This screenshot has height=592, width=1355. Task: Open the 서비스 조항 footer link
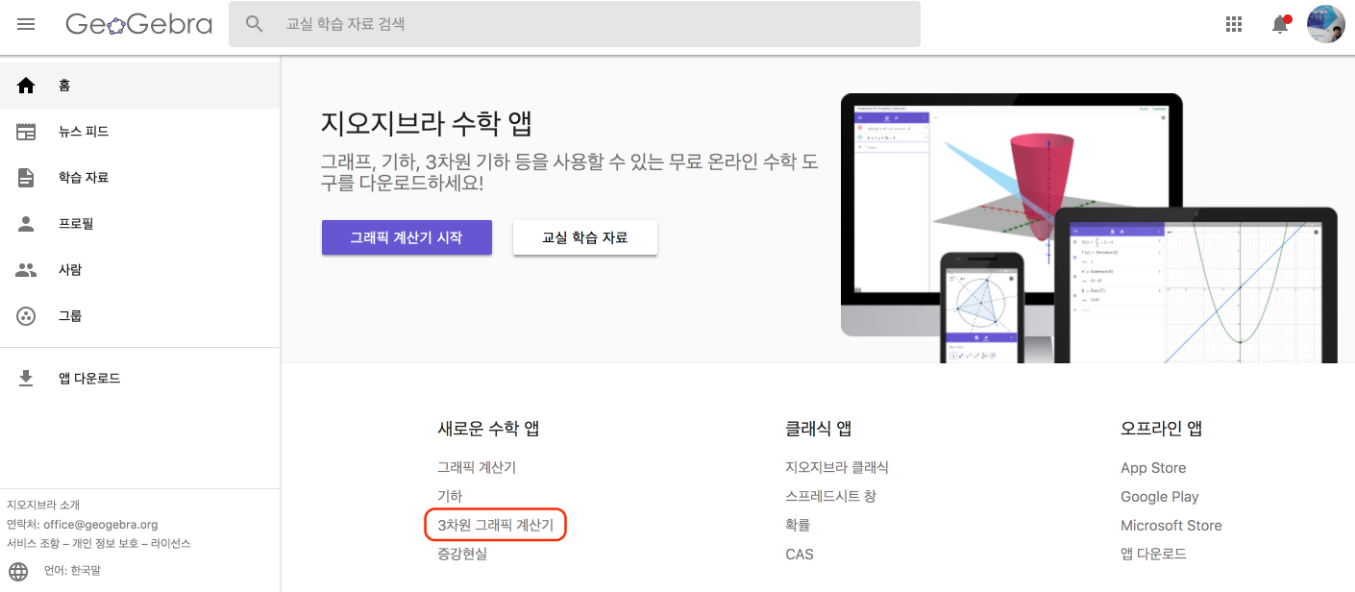click(33, 543)
